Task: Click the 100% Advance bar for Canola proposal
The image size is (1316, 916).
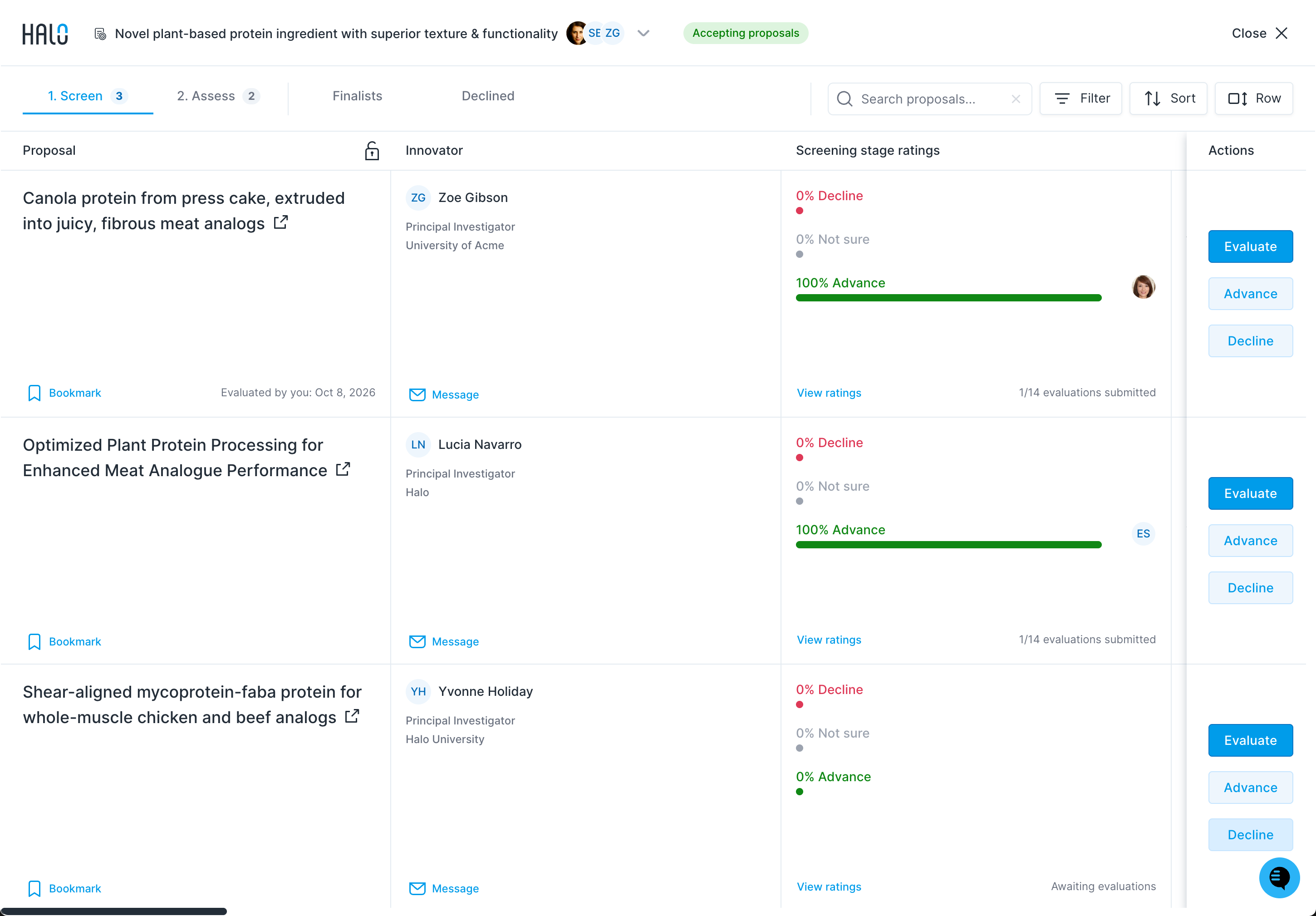Action: 948,297
